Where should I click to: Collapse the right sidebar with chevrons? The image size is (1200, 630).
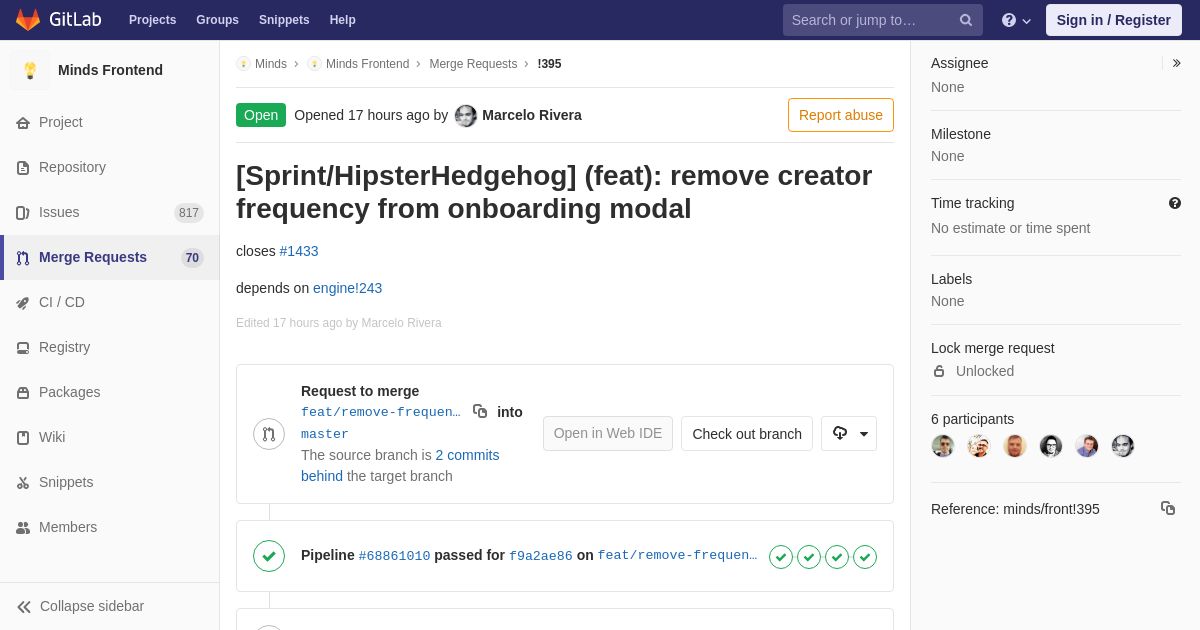point(1176,63)
